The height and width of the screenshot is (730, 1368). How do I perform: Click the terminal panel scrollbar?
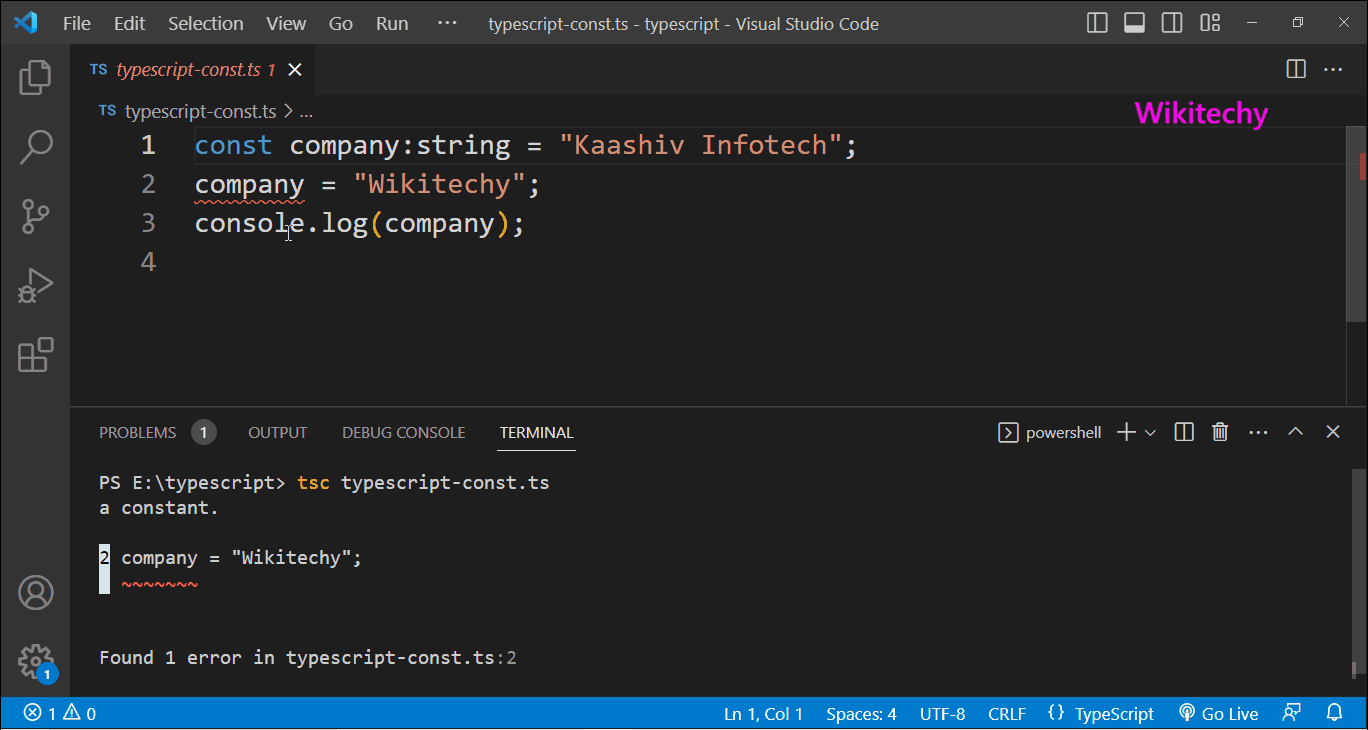(x=1357, y=570)
